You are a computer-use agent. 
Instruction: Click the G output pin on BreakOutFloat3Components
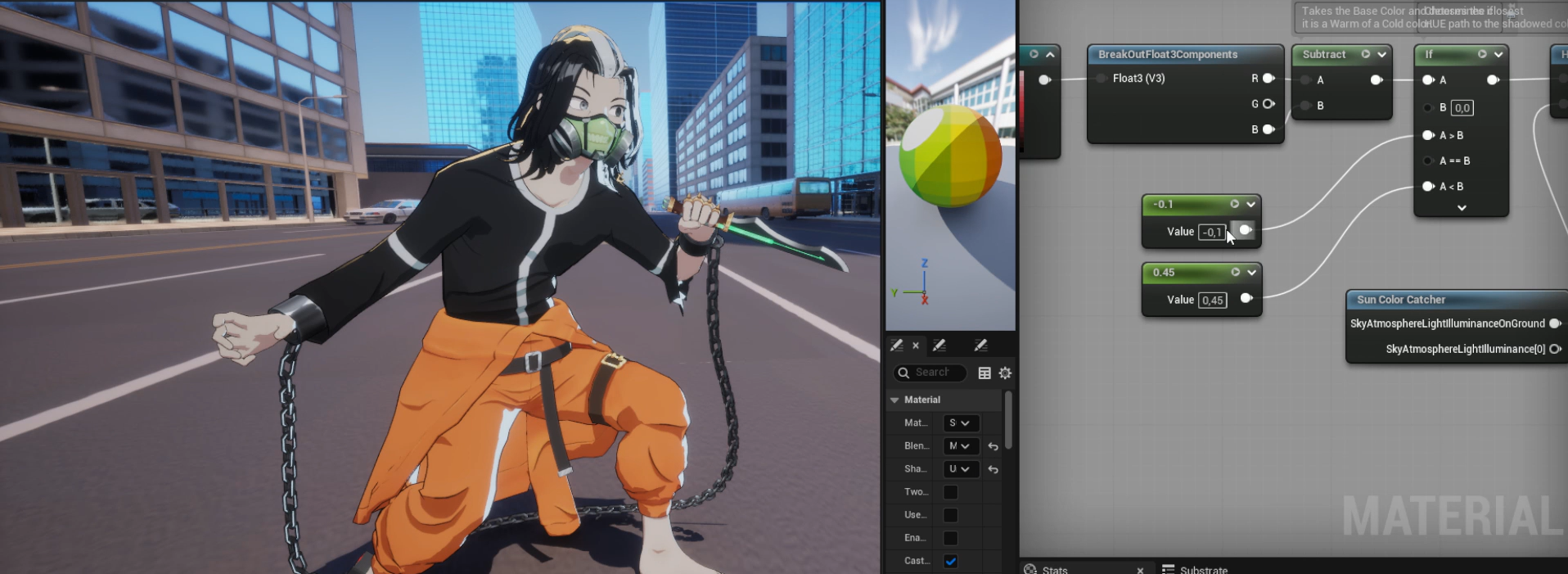point(1268,104)
